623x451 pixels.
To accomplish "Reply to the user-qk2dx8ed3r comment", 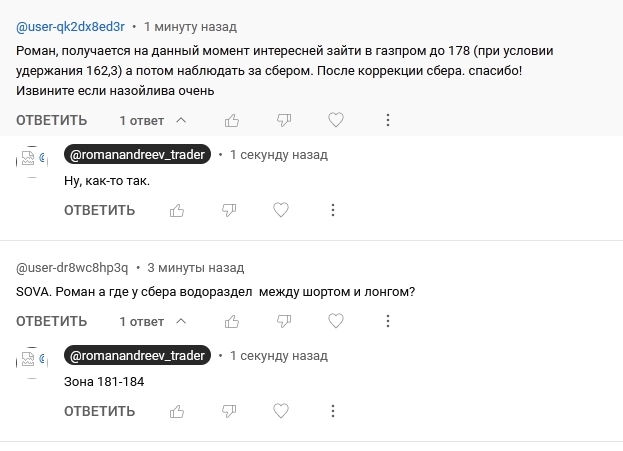I will (52, 121).
